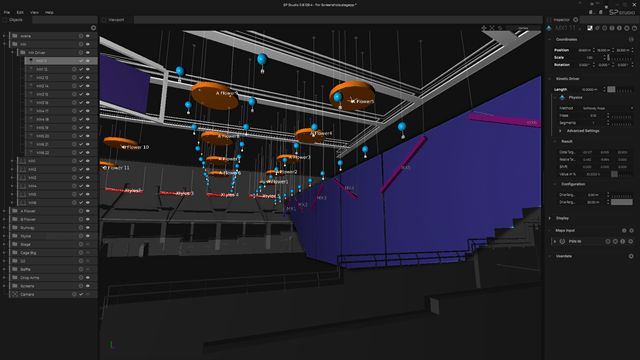Image resolution: width=640 pixels, height=360 pixels.
Task: Click the circular icon in Userdata header
Action: [631, 256]
